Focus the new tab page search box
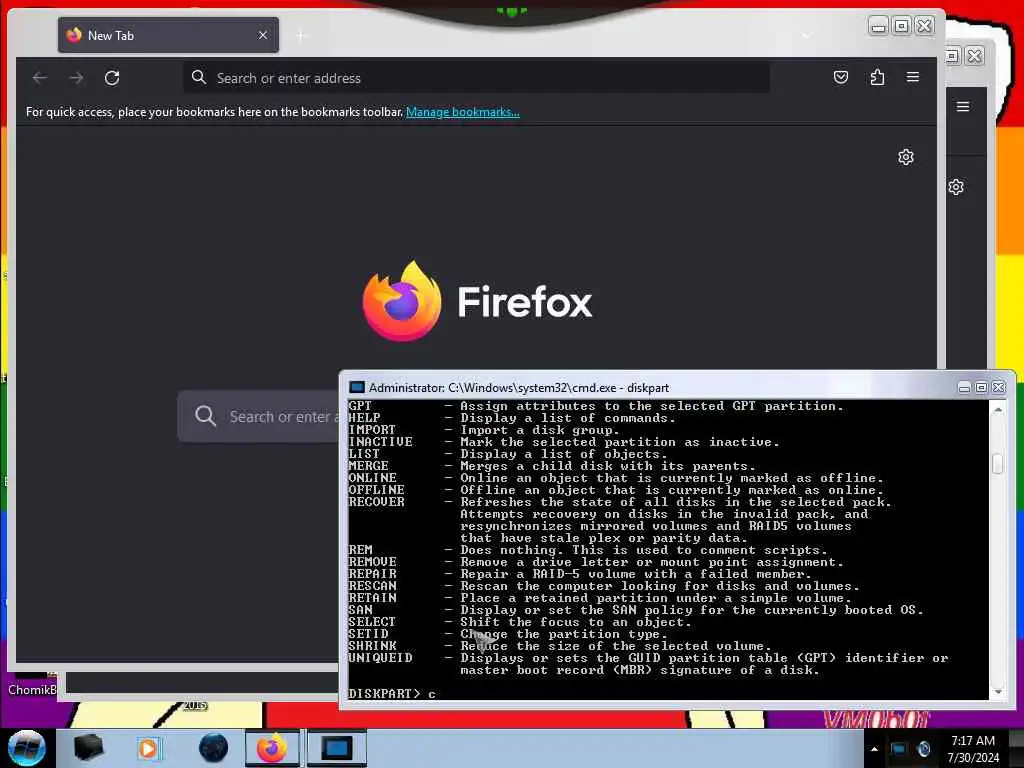Image resolution: width=1024 pixels, height=768 pixels. point(259,416)
